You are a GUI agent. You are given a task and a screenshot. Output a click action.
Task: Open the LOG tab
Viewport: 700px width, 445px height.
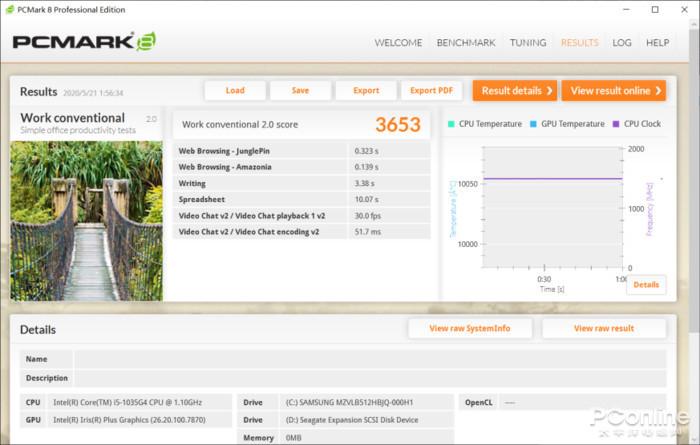tap(621, 43)
